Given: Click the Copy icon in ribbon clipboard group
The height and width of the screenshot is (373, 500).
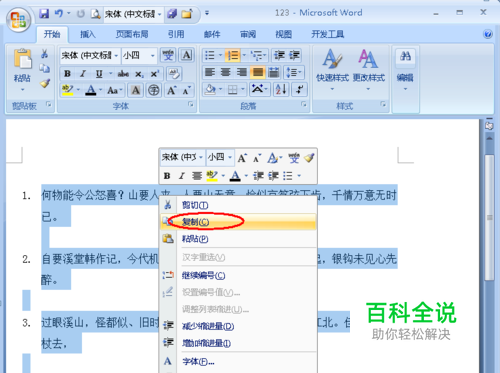Looking at the screenshot, I should 45,68.
